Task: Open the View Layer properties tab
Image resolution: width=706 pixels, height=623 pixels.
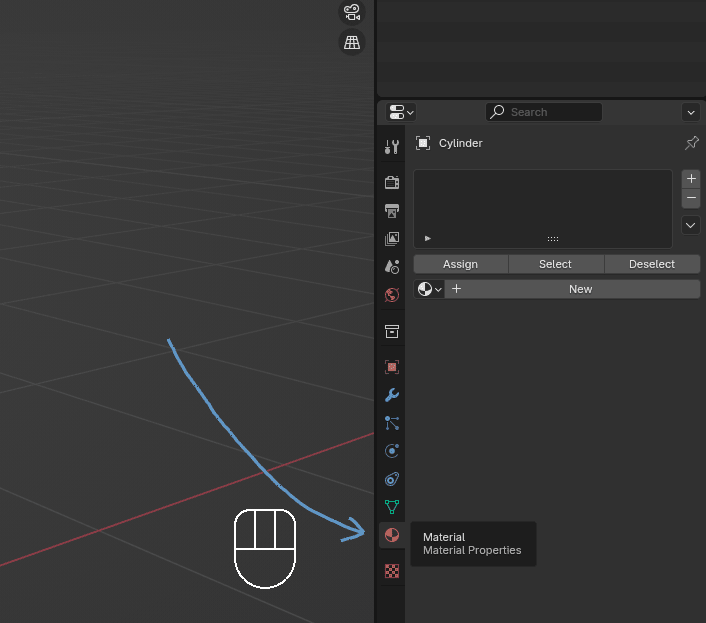Action: [x=392, y=239]
